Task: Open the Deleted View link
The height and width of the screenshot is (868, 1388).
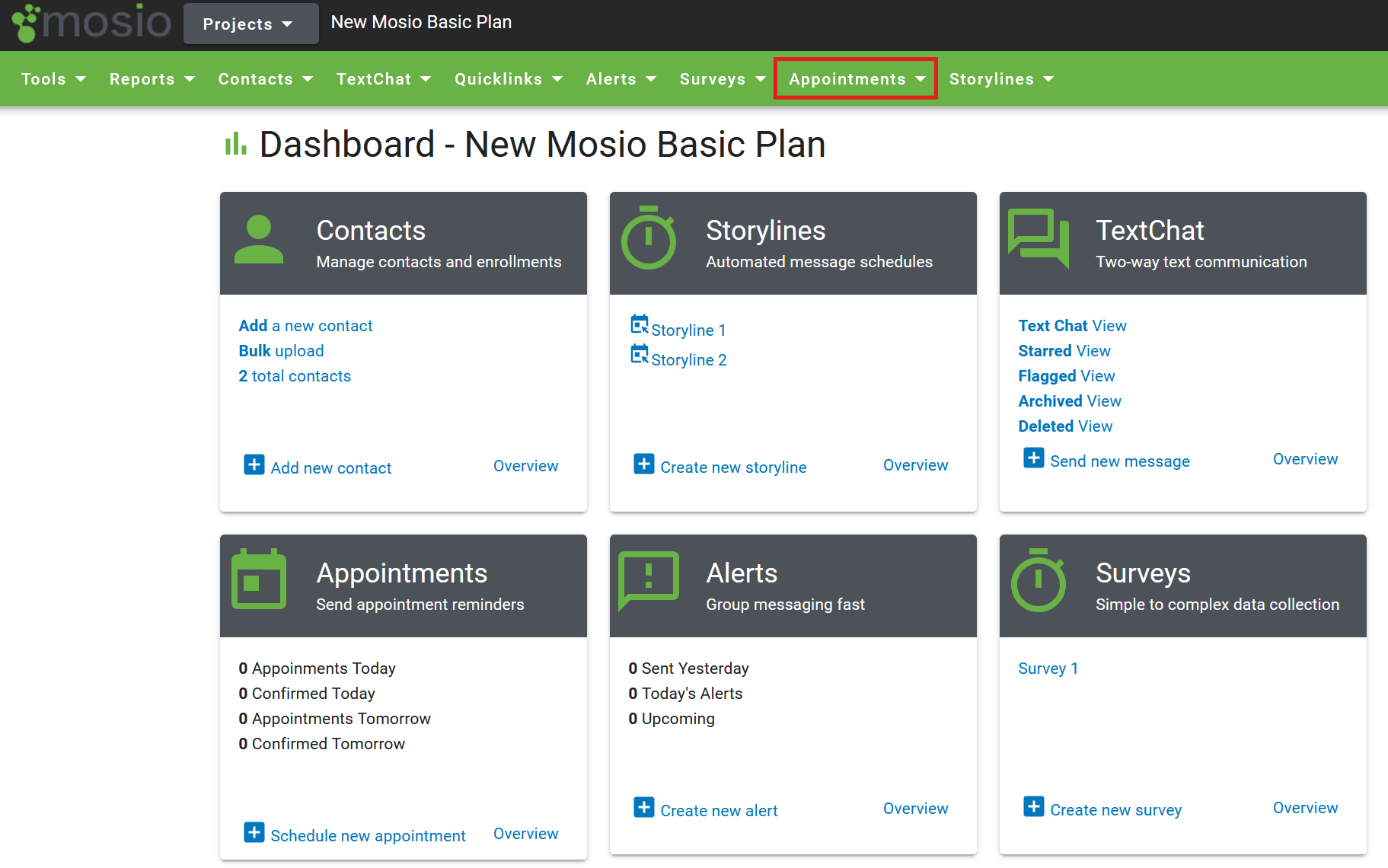Action: click(x=1065, y=426)
